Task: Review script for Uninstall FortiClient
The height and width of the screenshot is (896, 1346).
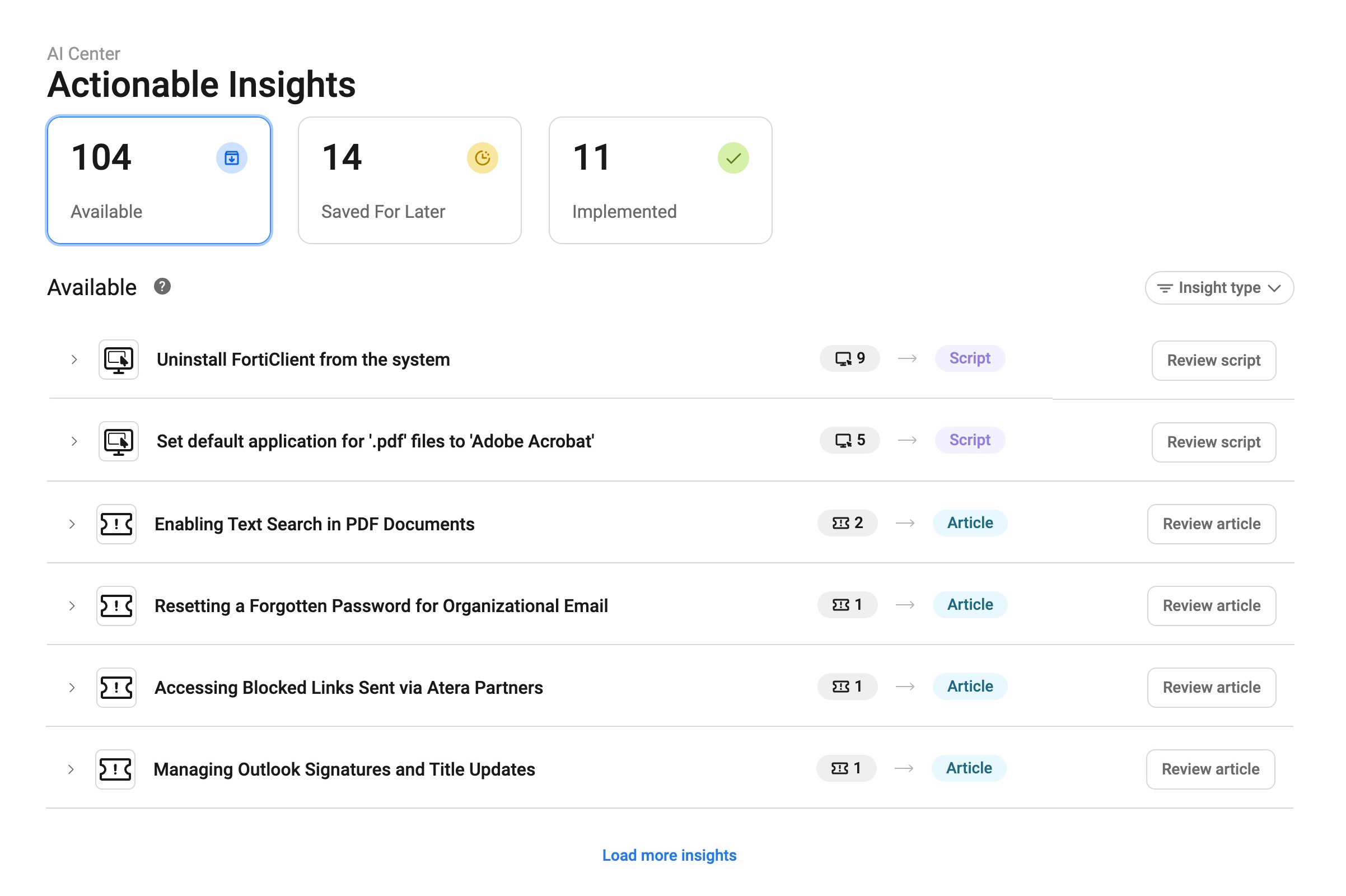Action: tap(1213, 361)
